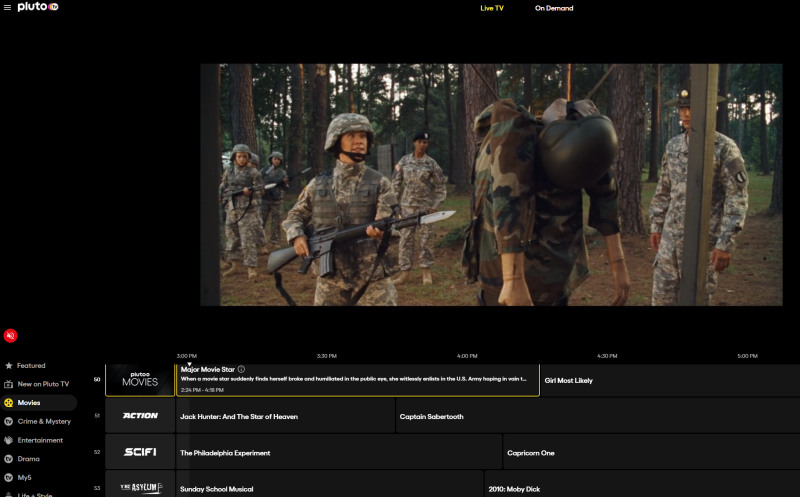Image resolution: width=800 pixels, height=497 pixels.
Task: Click the 2:24 PM - 4:18 PM time text
Action: [202, 390]
